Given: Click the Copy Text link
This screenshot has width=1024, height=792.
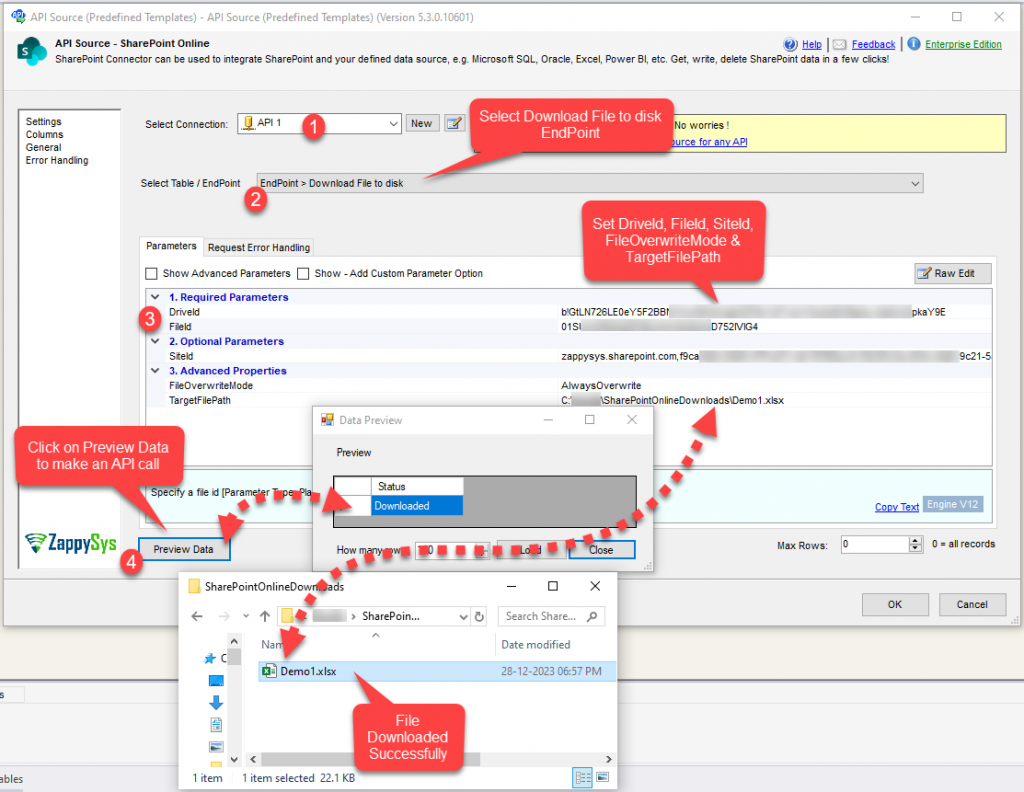Looking at the screenshot, I should pos(896,506).
